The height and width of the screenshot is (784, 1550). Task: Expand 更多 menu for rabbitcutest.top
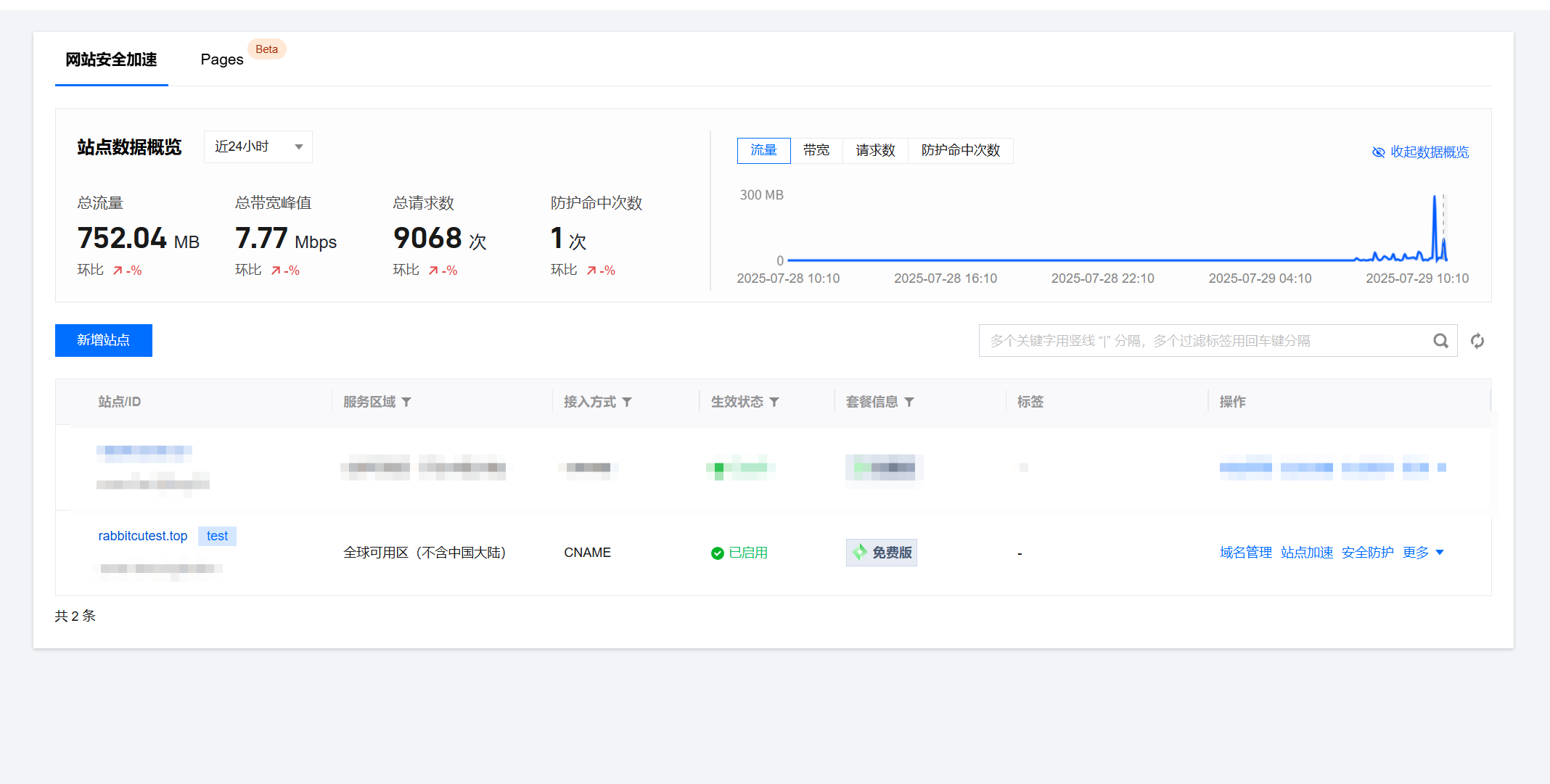coord(1423,553)
